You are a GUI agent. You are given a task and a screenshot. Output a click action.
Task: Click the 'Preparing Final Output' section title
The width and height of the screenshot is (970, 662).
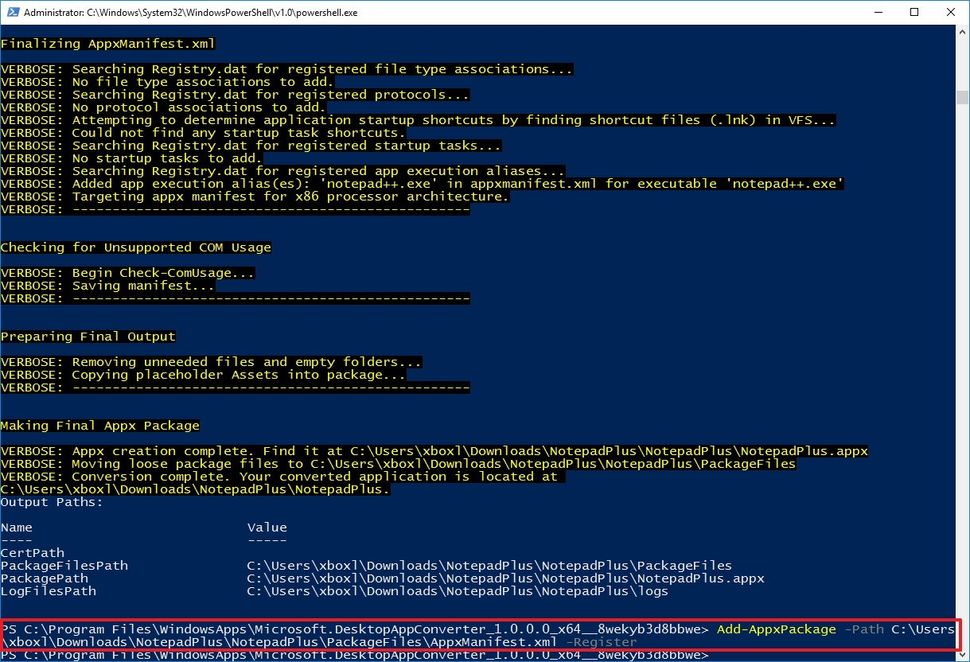(x=90, y=336)
